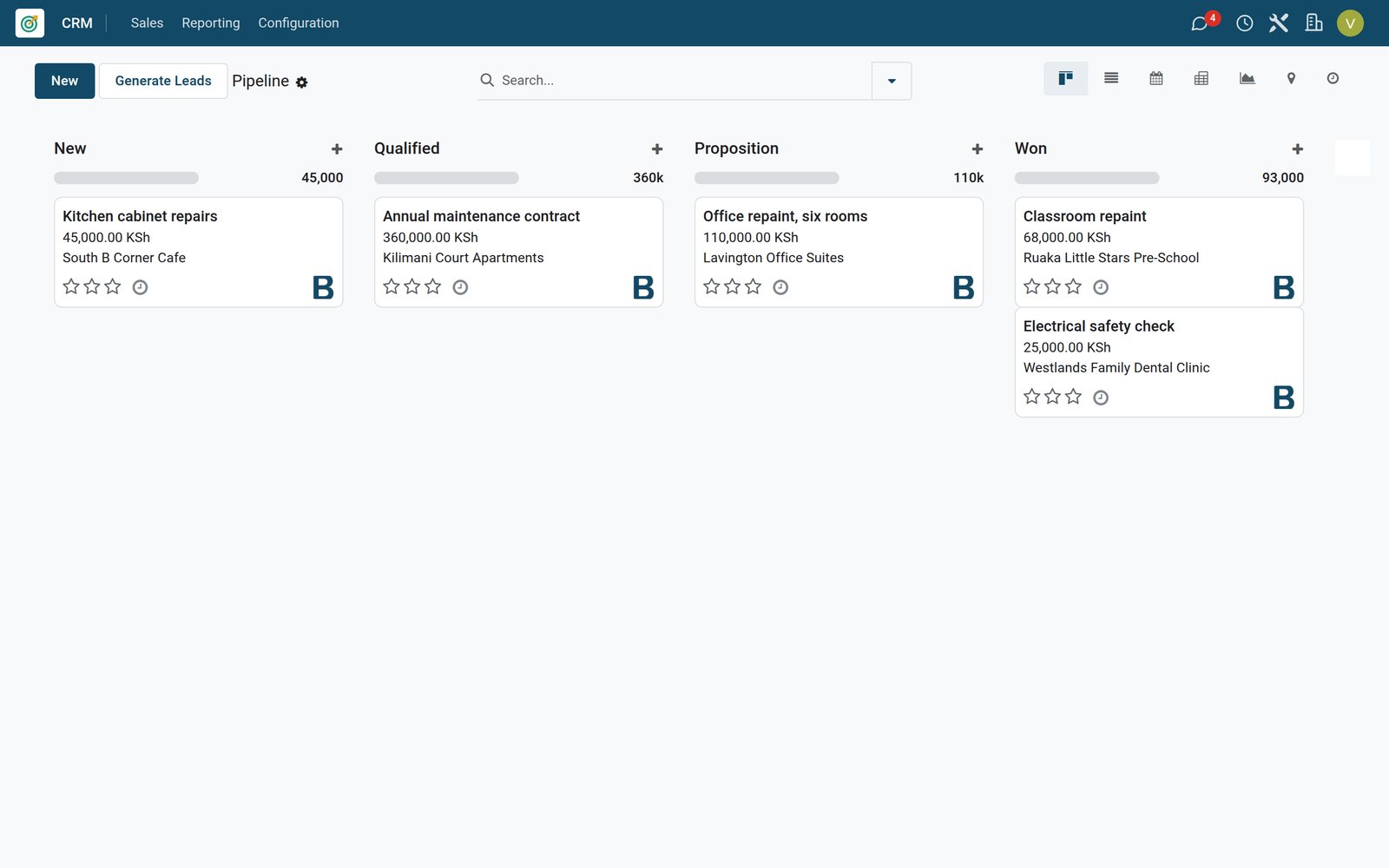Switch to Pivot view

coord(1201,79)
